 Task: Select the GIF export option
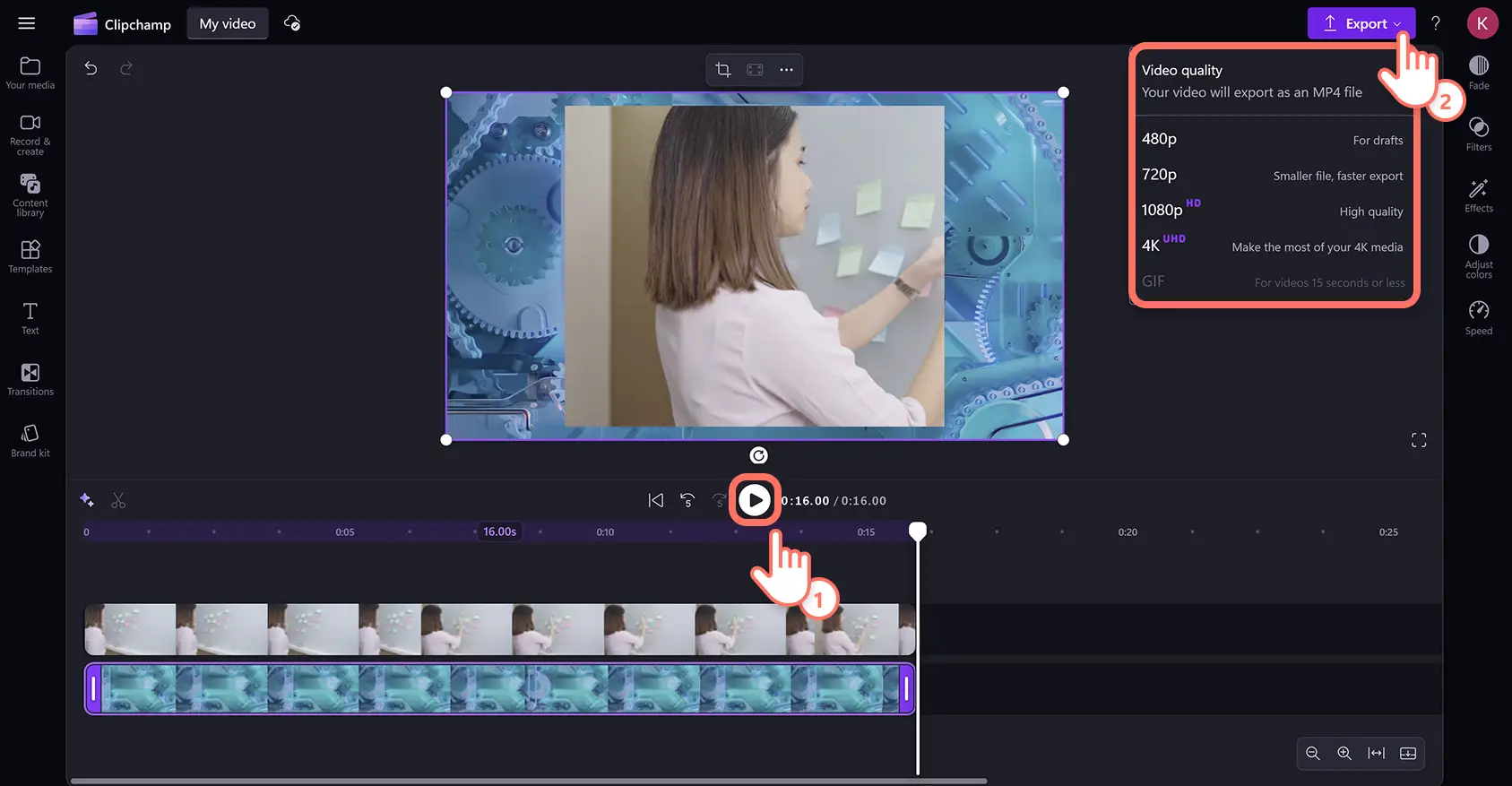1273,281
